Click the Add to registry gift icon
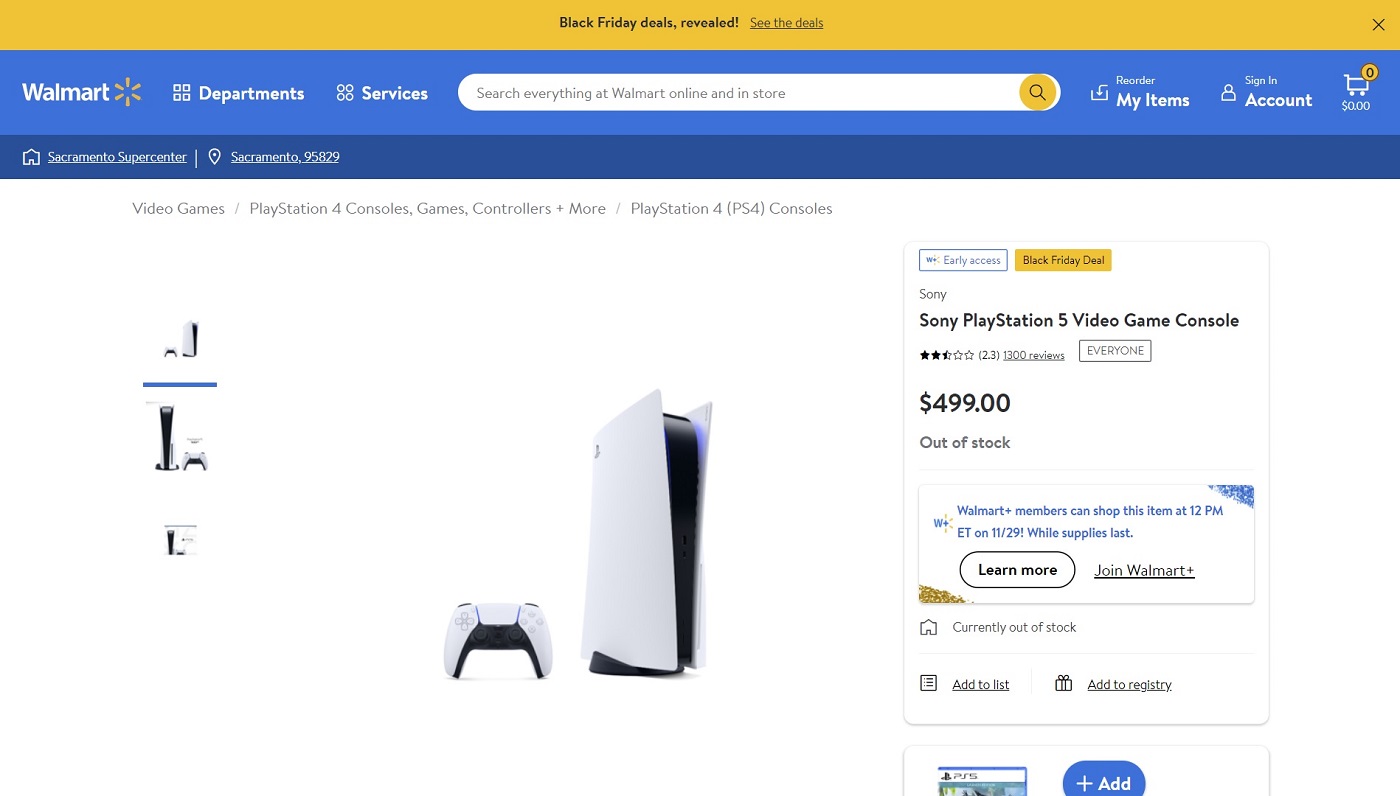The image size is (1400, 796). [x=1063, y=683]
